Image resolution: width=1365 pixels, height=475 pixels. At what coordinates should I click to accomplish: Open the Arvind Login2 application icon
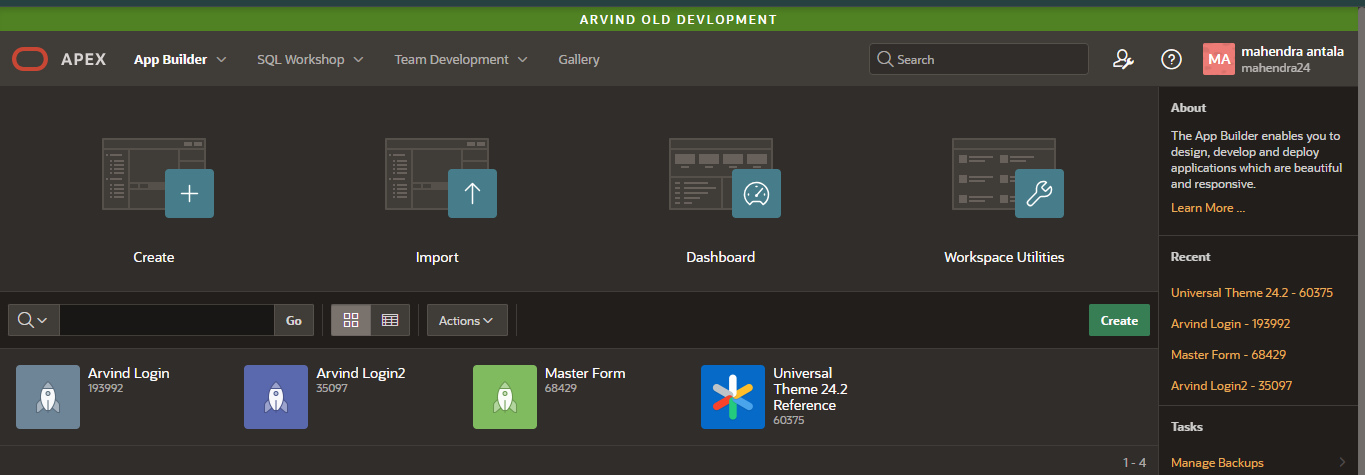click(276, 397)
